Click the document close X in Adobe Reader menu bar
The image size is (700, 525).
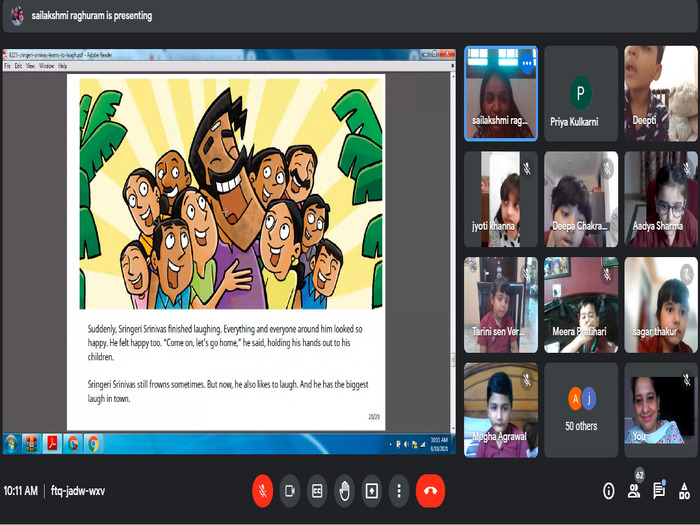(x=452, y=66)
